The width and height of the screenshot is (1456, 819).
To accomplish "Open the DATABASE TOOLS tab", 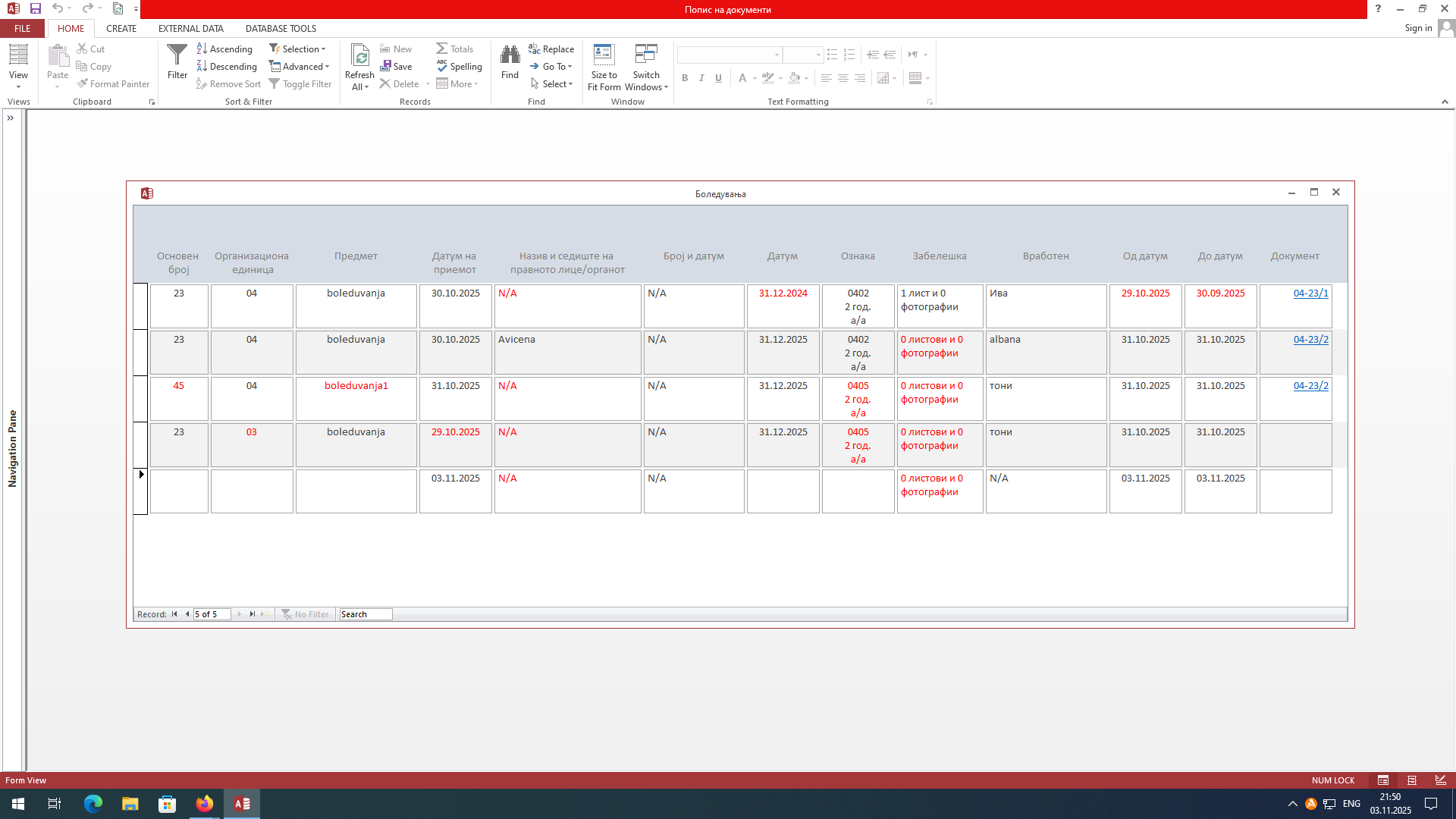I will click(x=281, y=29).
